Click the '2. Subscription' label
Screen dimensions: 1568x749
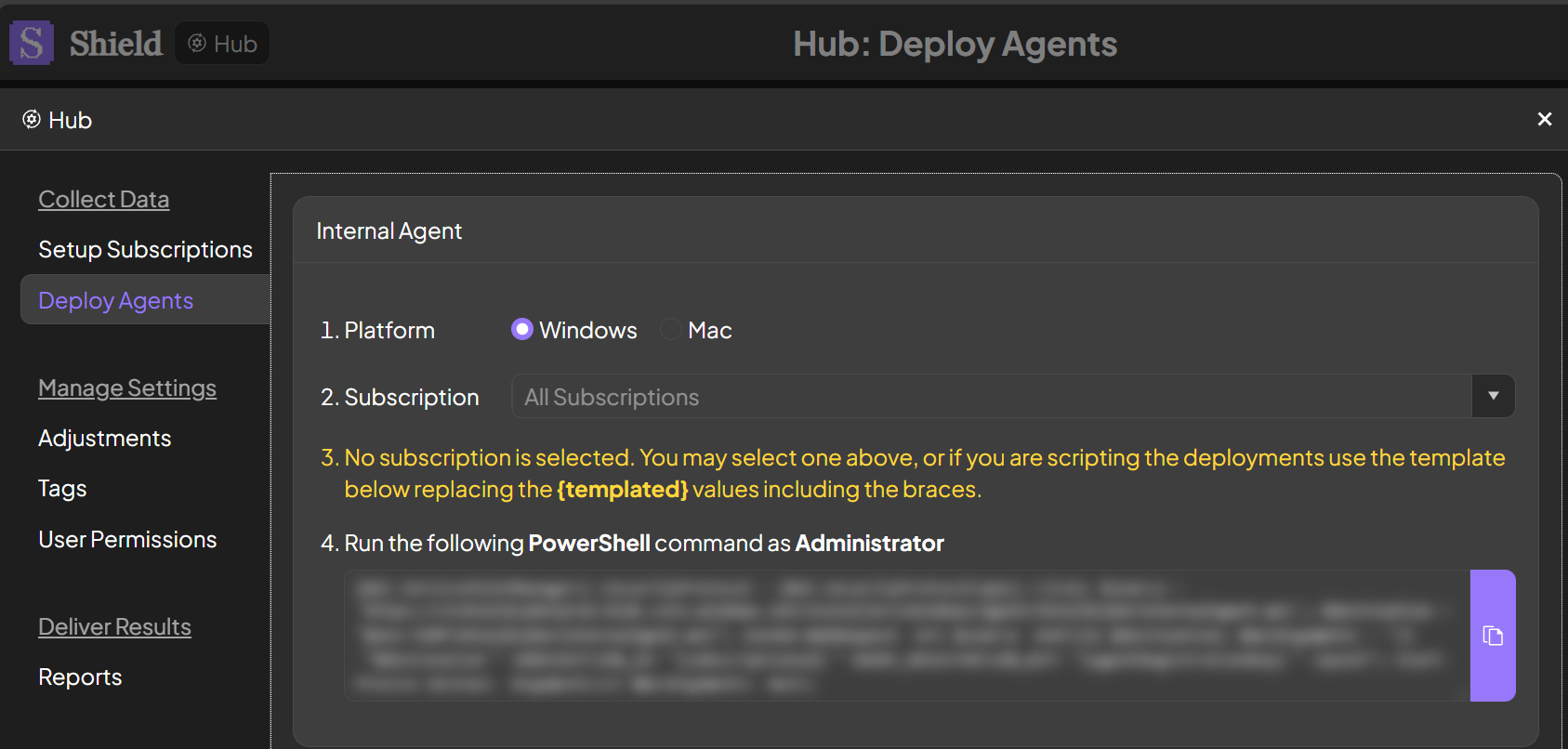tap(400, 398)
